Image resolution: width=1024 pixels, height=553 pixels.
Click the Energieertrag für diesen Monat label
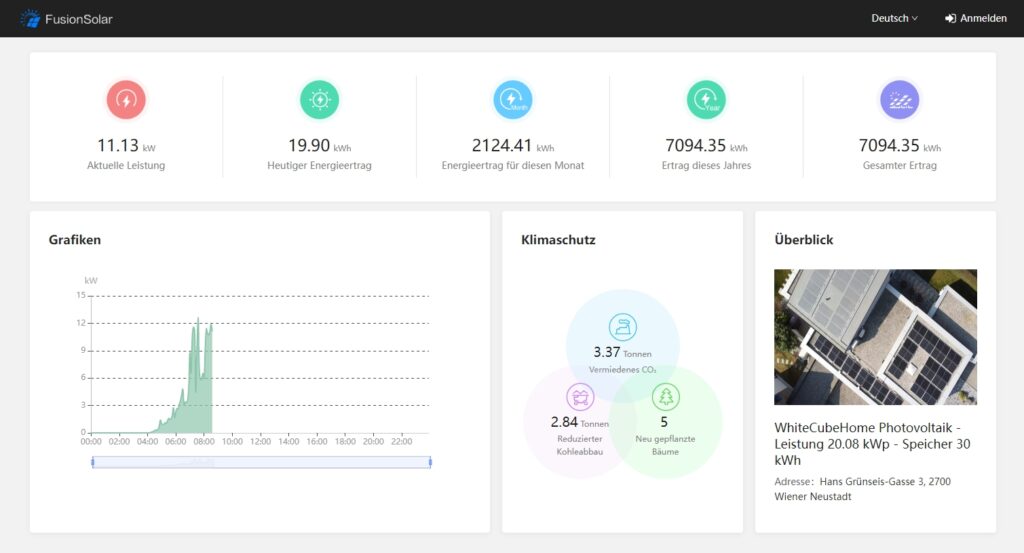click(513, 165)
